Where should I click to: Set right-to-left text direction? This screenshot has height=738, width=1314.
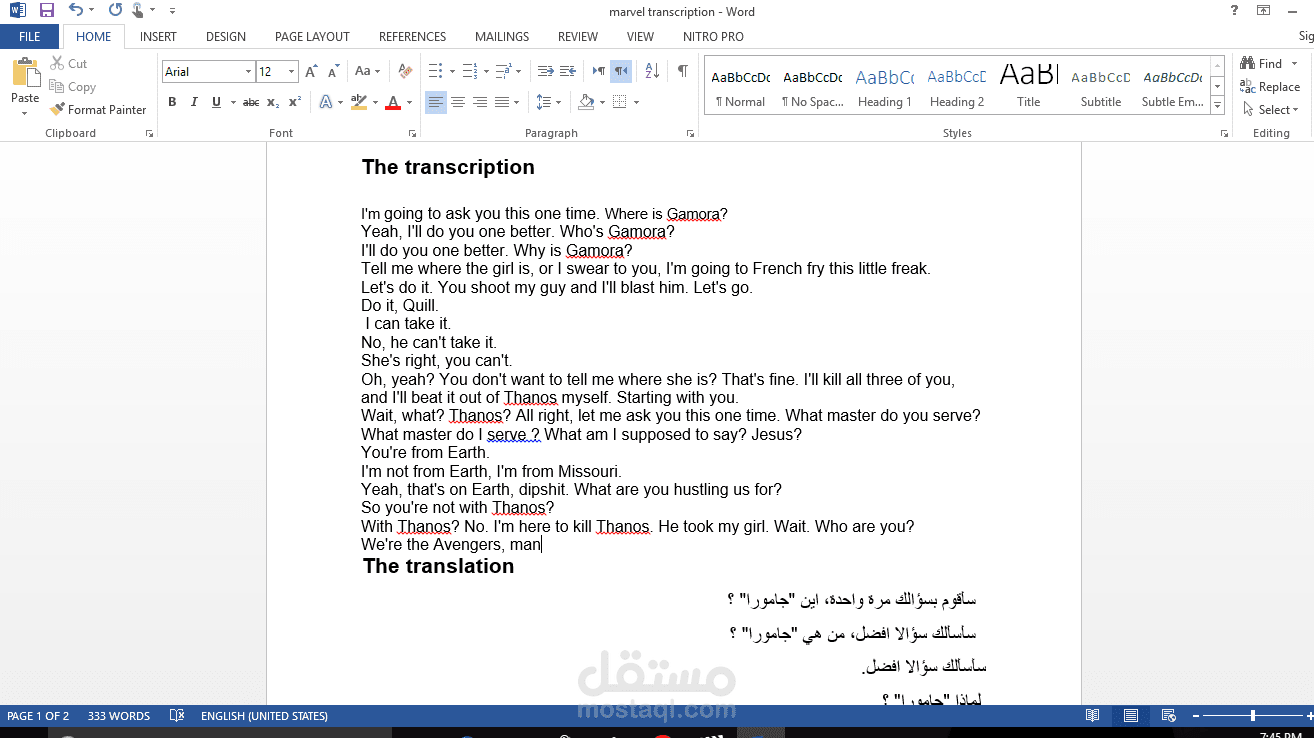pyautogui.click(x=621, y=72)
